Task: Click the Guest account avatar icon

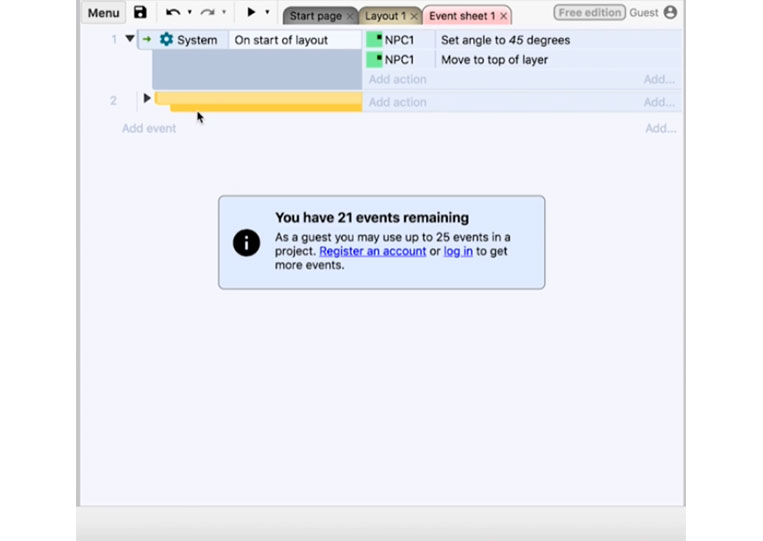Action: (x=670, y=12)
